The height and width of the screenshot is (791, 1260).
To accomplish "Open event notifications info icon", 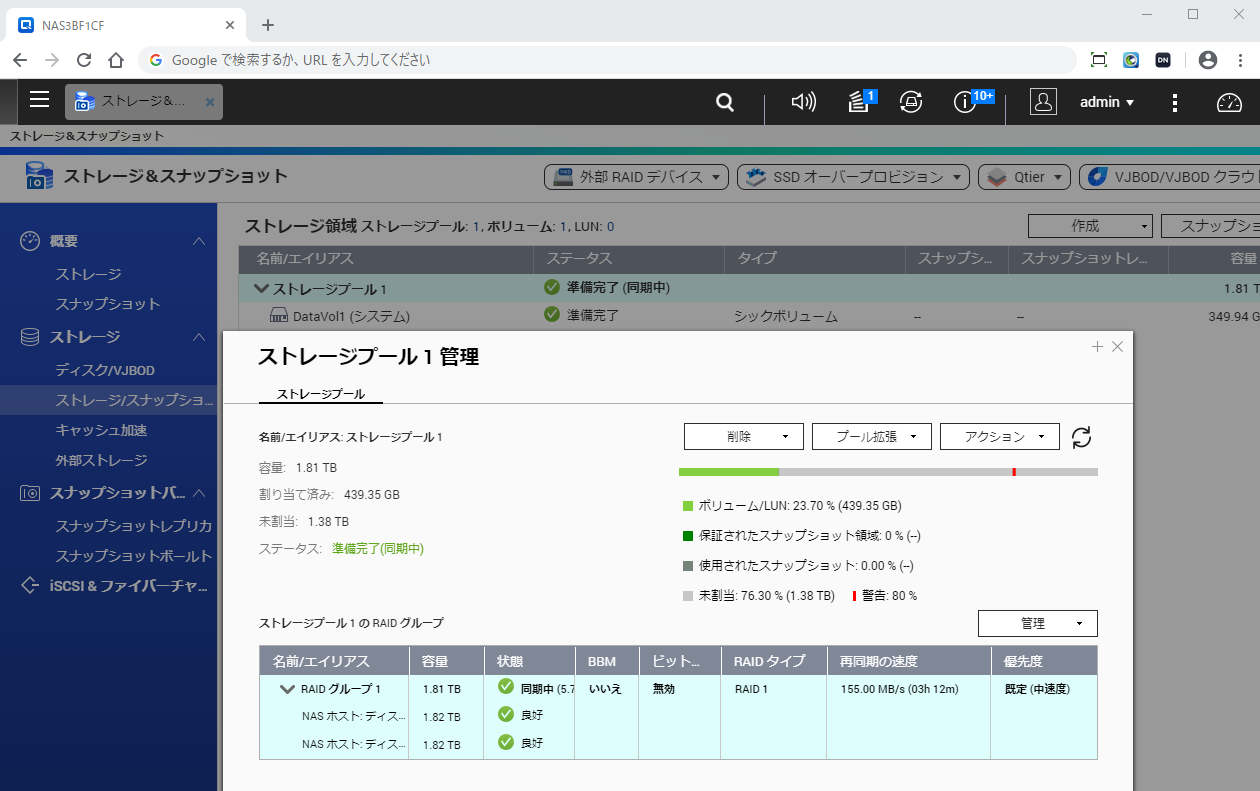I will coord(965,102).
